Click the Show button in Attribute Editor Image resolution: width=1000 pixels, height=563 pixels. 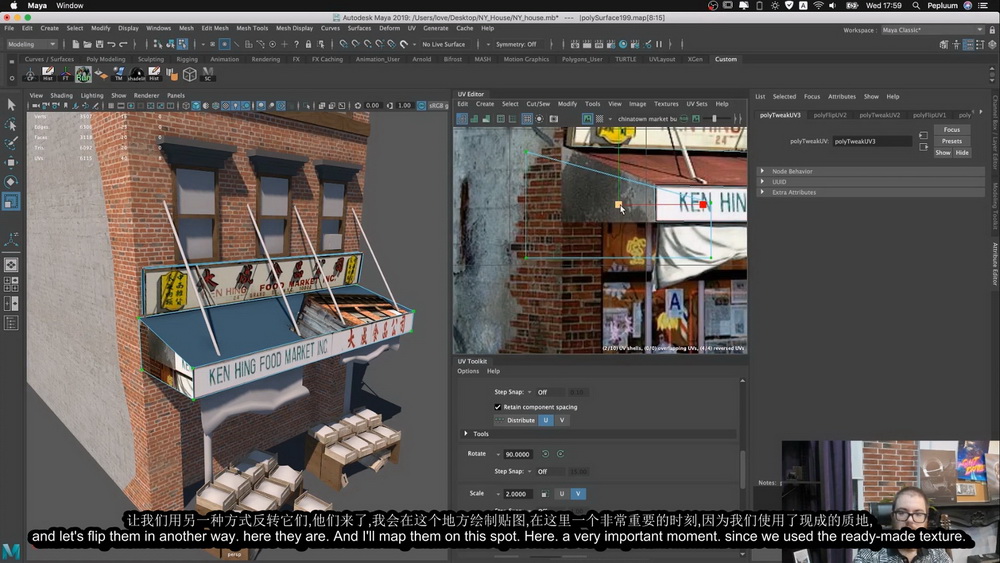coord(943,152)
